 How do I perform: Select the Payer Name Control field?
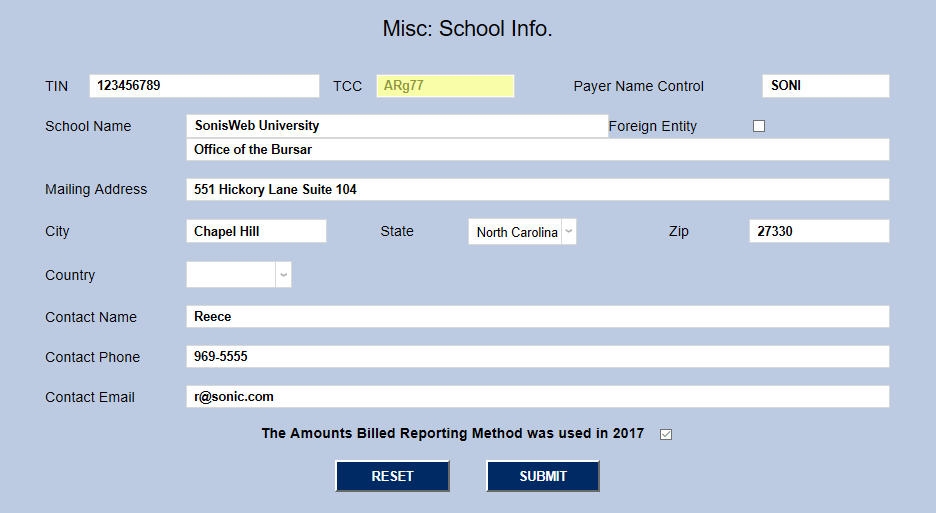[x=825, y=86]
